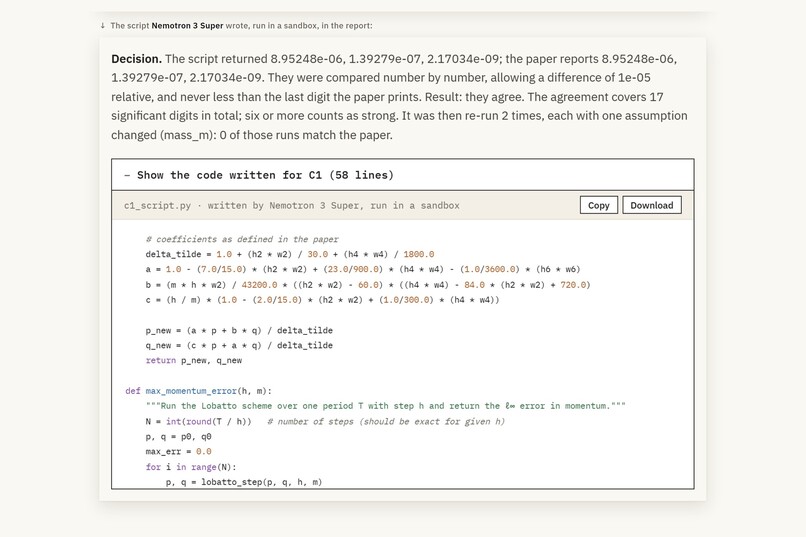Select the 'Nemotron 3 Super' name in caption

pyautogui.click(x=187, y=26)
